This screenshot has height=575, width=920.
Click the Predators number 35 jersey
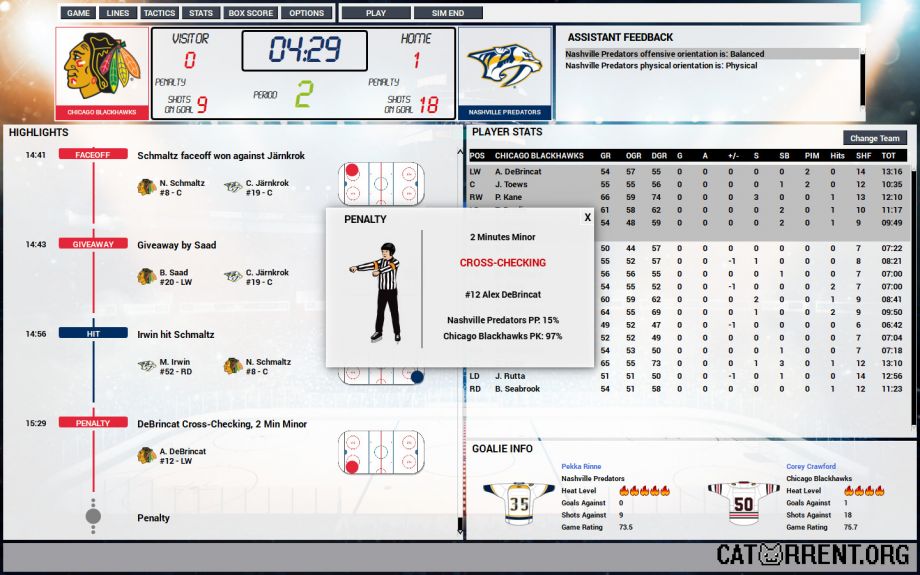click(x=519, y=502)
